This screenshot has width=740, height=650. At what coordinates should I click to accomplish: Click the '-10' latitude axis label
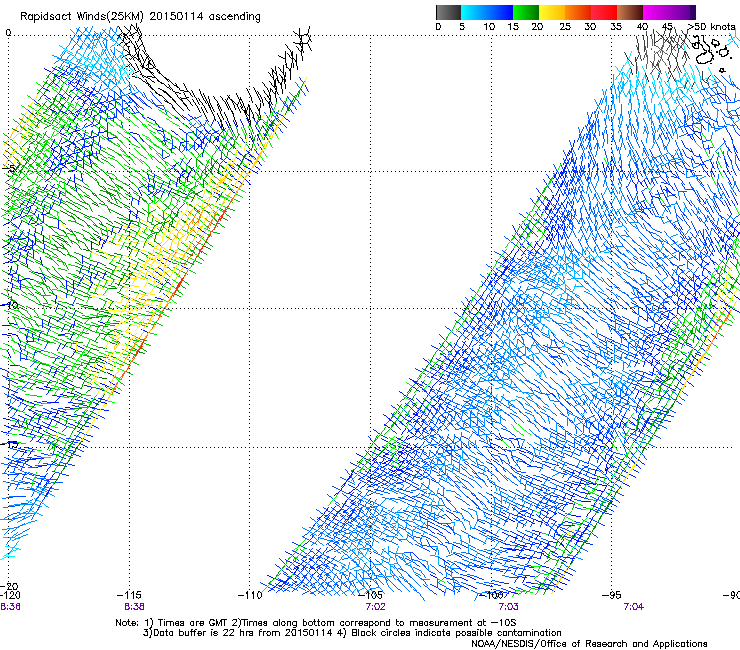(x=10, y=305)
